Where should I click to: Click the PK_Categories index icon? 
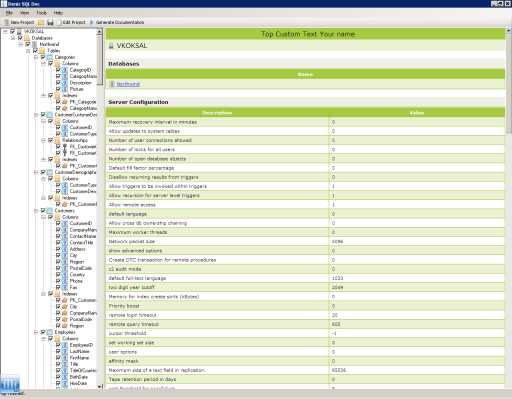[x=65, y=102]
